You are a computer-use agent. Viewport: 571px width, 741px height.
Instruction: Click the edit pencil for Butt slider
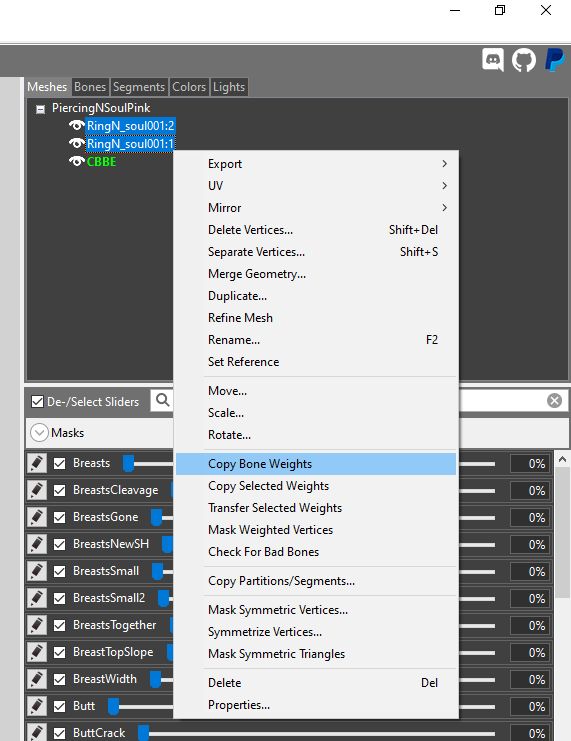tap(36, 706)
